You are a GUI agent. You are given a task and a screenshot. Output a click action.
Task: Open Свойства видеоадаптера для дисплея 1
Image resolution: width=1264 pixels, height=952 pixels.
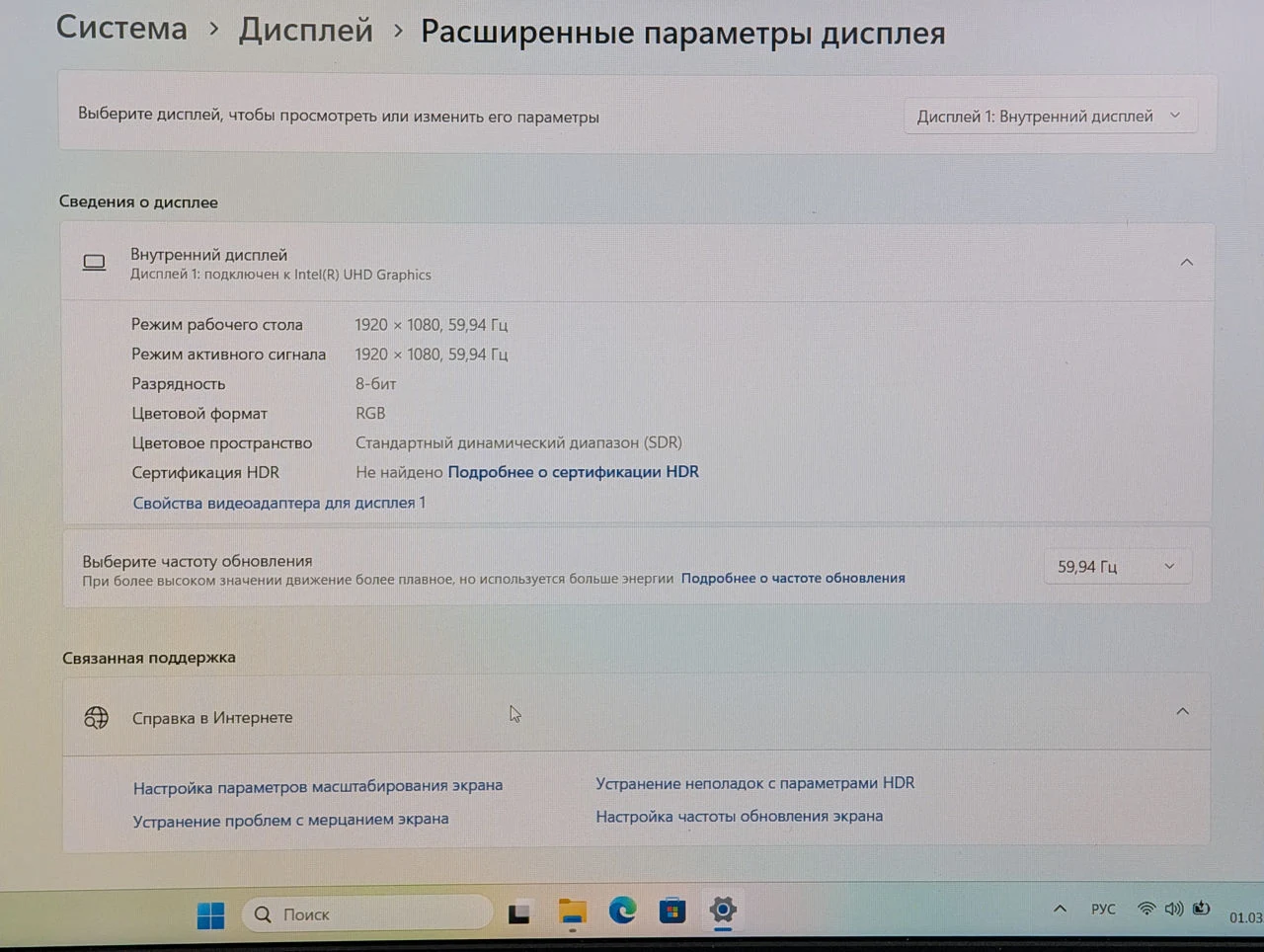click(279, 503)
